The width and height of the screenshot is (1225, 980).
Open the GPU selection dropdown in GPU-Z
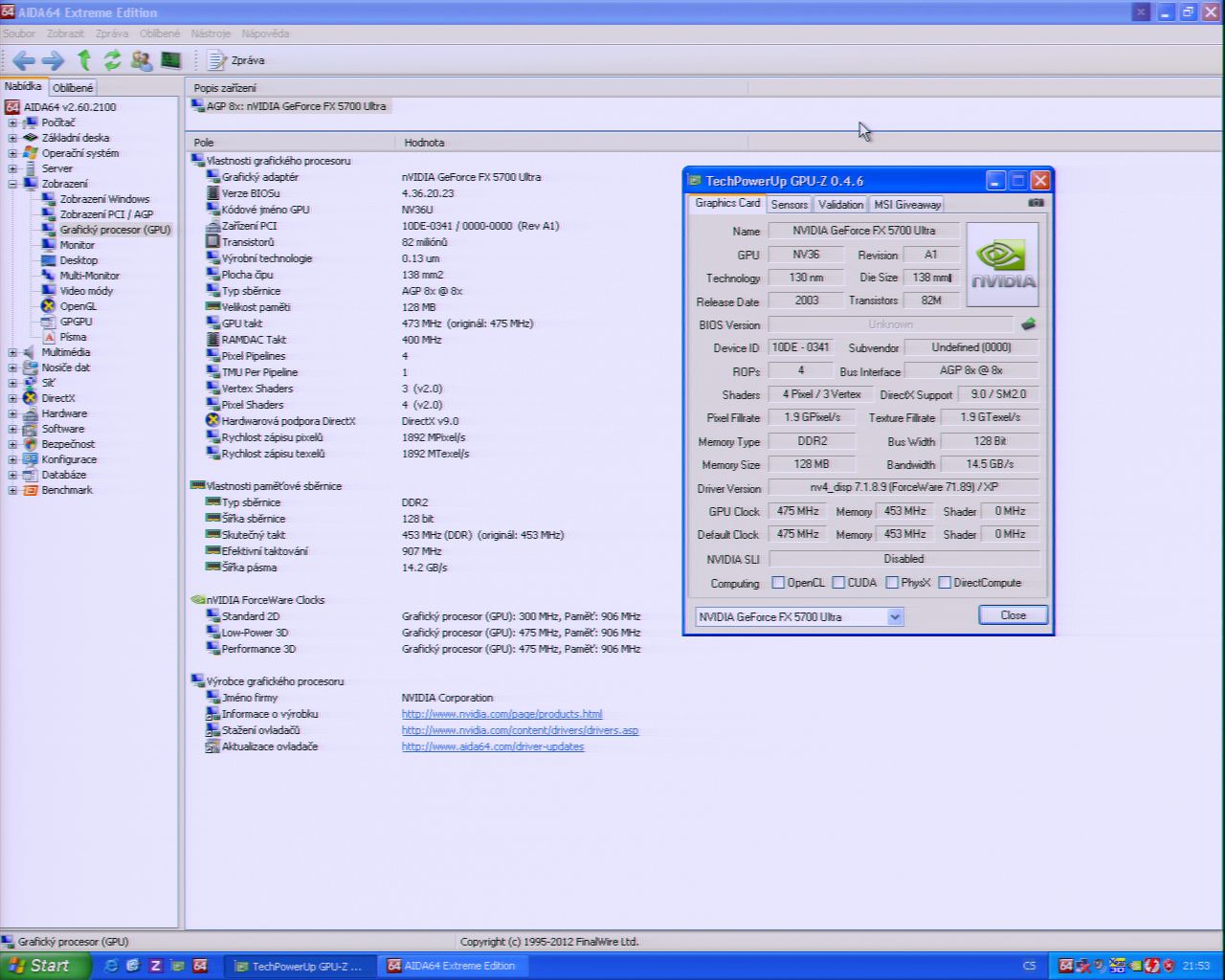pos(895,617)
